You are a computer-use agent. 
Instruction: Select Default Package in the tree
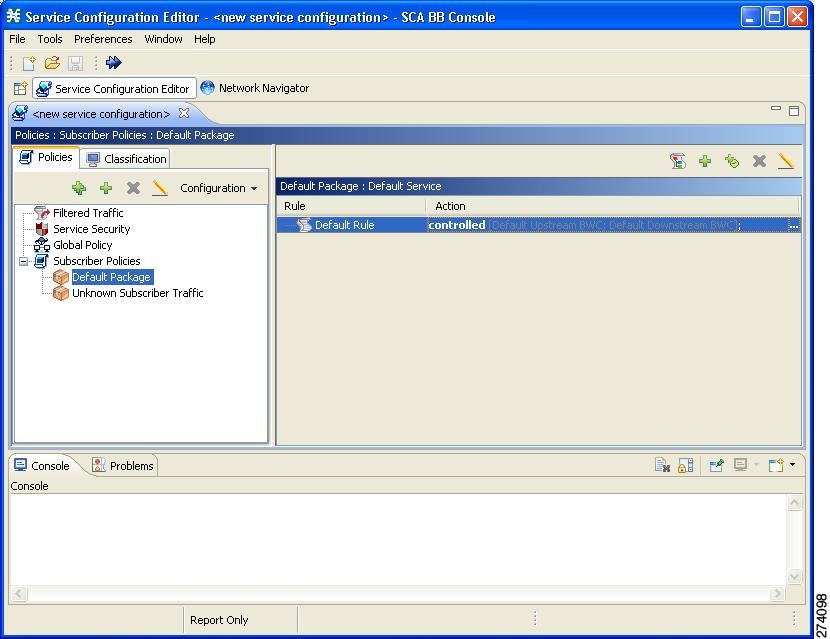(111, 277)
